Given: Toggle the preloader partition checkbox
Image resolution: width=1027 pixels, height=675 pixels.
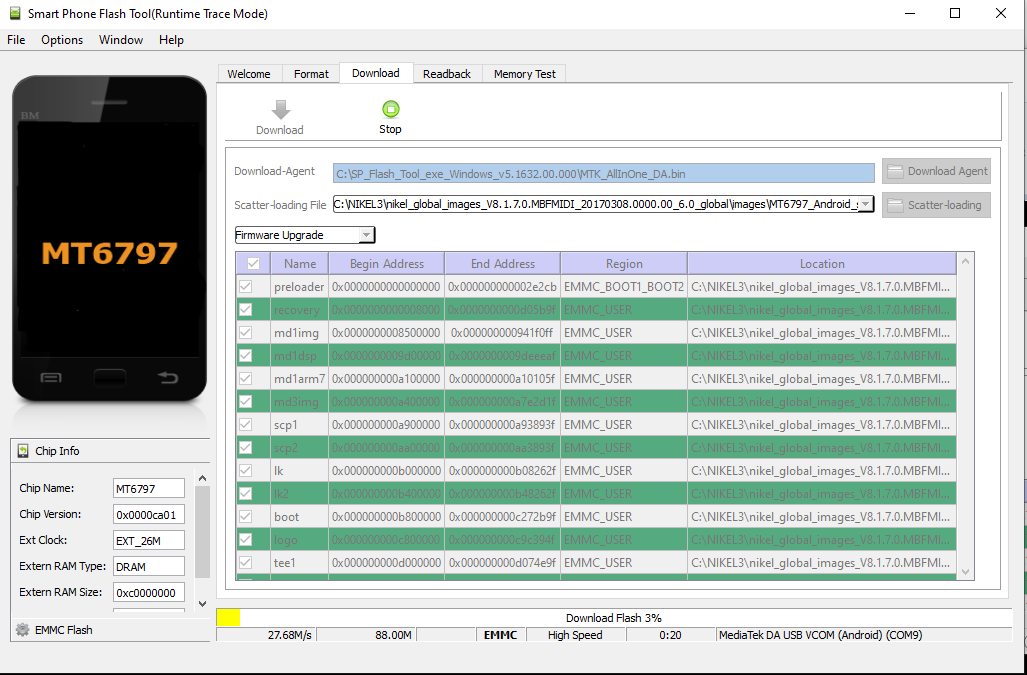Looking at the screenshot, I should click(246, 287).
